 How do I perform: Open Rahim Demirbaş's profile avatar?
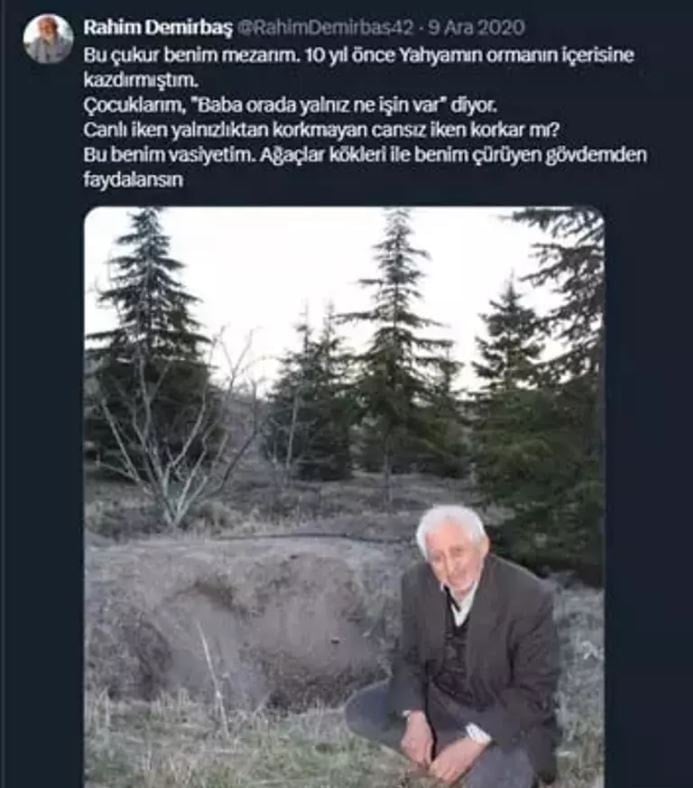(49, 39)
